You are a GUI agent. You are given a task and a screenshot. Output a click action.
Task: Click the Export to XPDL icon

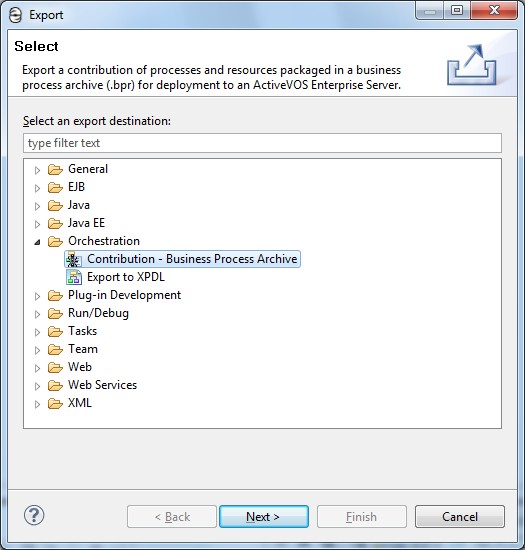[x=74, y=277]
